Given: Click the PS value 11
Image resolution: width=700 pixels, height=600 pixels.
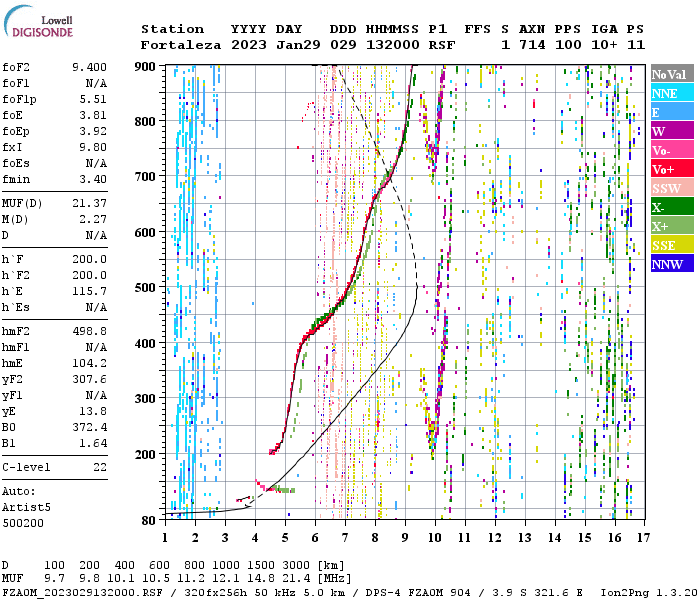Looking at the screenshot, I should click(636, 45).
